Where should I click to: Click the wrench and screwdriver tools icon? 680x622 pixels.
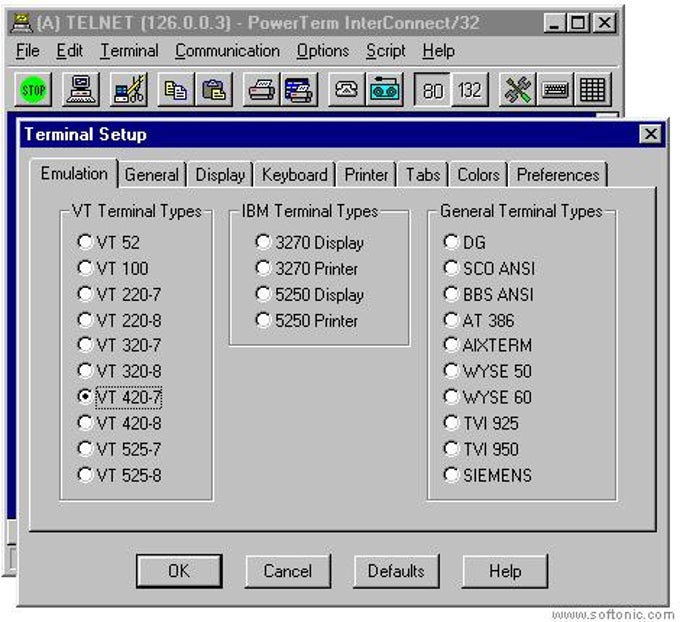518,90
